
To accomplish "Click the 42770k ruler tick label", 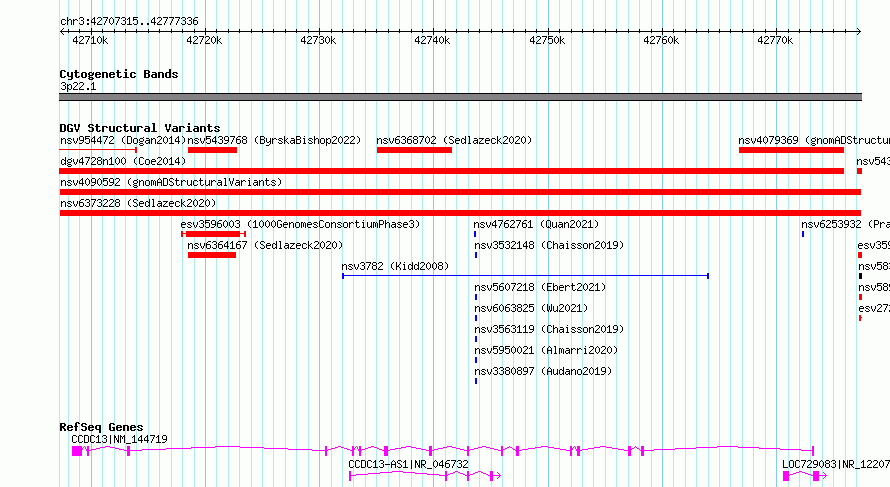I will click(775, 40).
